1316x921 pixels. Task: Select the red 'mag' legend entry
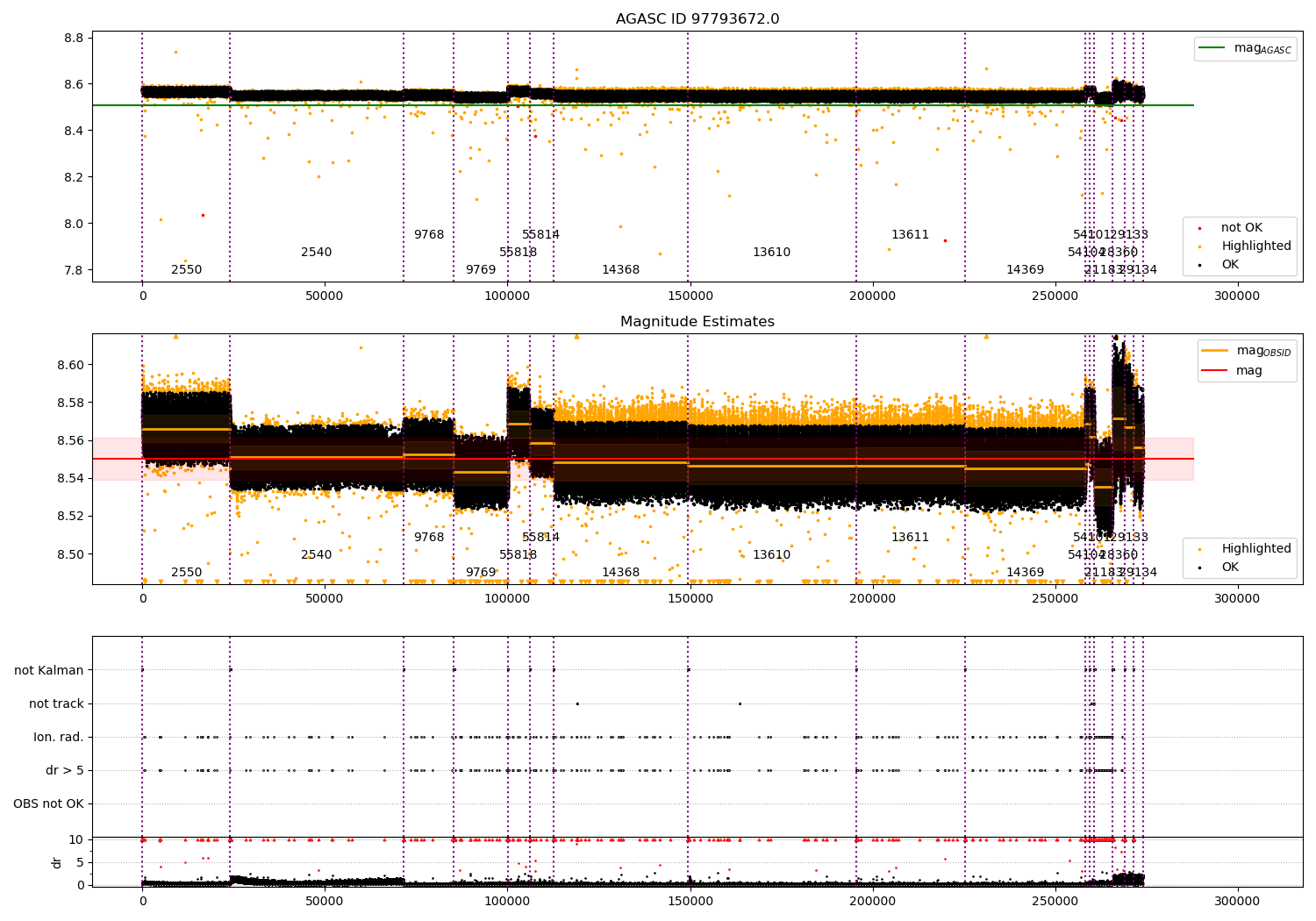[1232, 371]
